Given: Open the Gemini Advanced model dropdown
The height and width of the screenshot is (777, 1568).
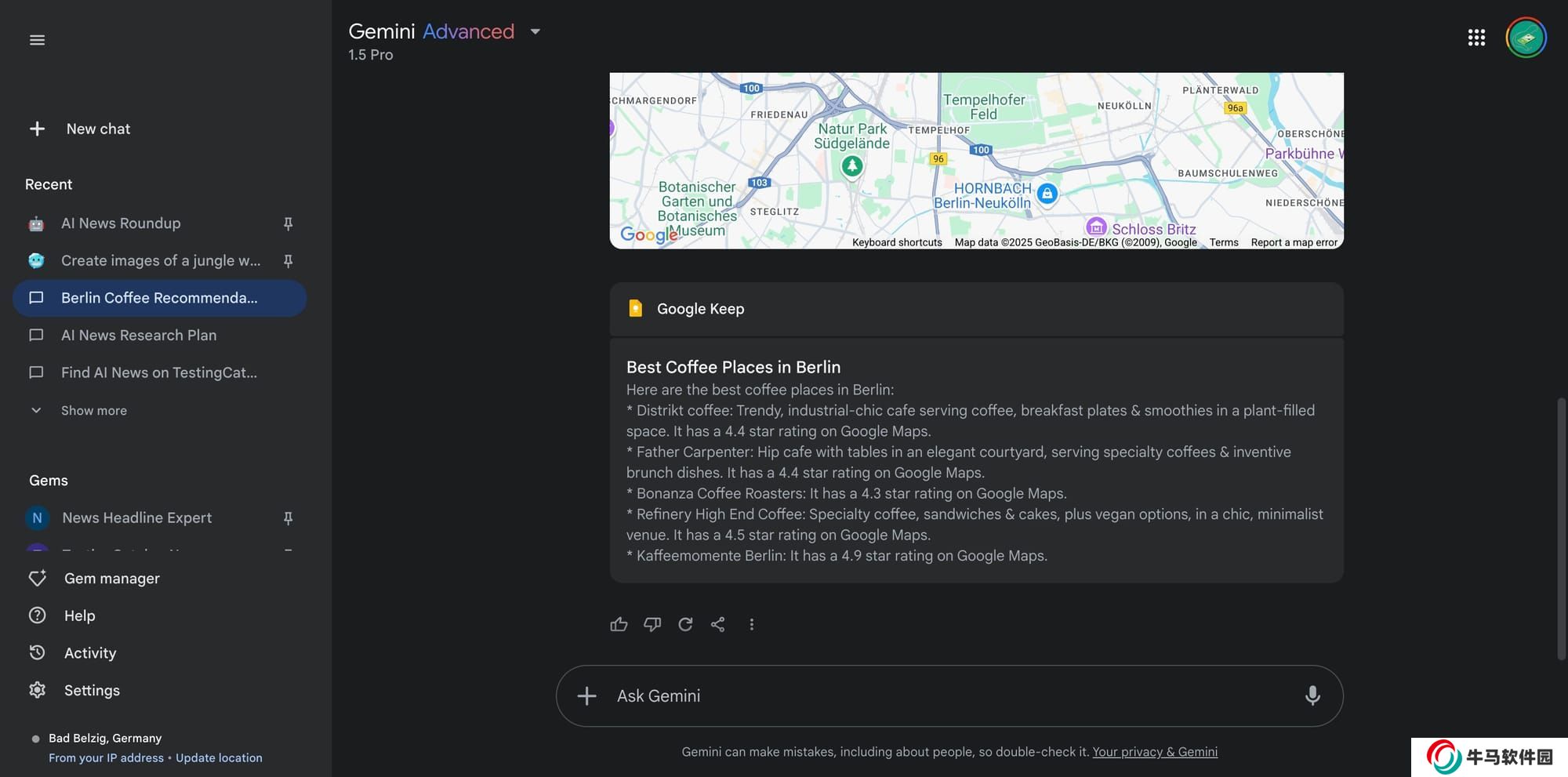Looking at the screenshot, I should coord(535,32).
